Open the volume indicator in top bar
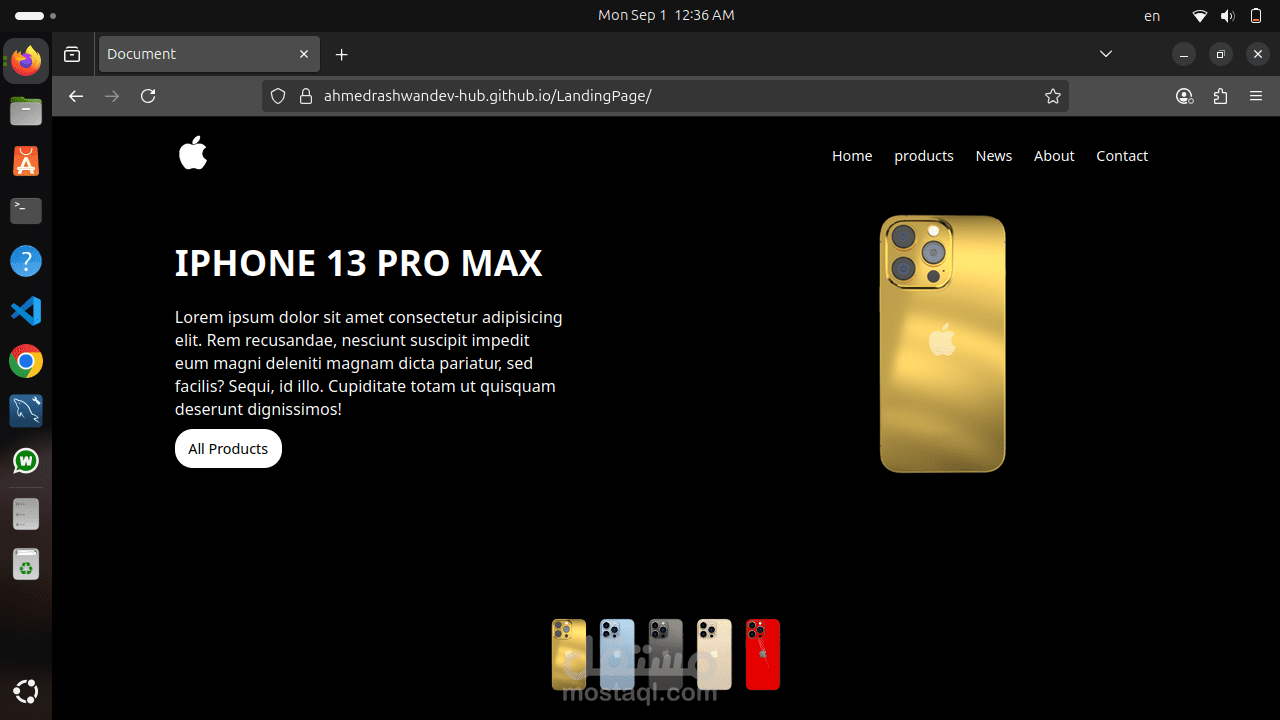This screenshot has width=1280, height=720. (1228, 16)
